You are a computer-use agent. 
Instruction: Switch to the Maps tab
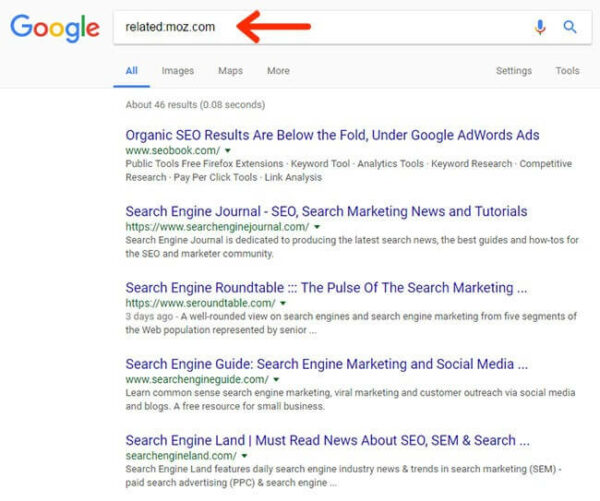coord(230,71)
